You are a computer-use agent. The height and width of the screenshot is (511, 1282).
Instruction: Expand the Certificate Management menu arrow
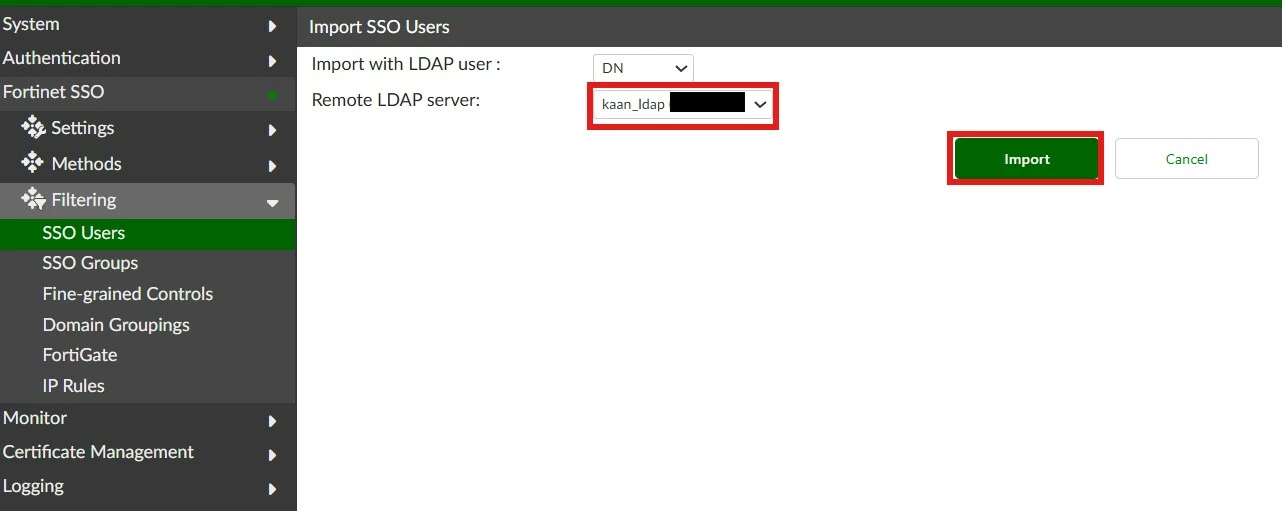point(272,455)
